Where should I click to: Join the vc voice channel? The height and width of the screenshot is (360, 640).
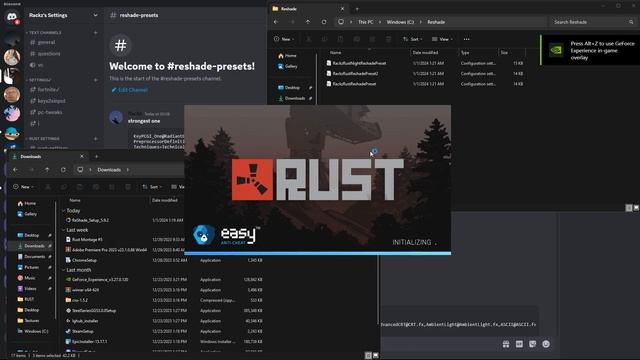(x=40, y=65)
